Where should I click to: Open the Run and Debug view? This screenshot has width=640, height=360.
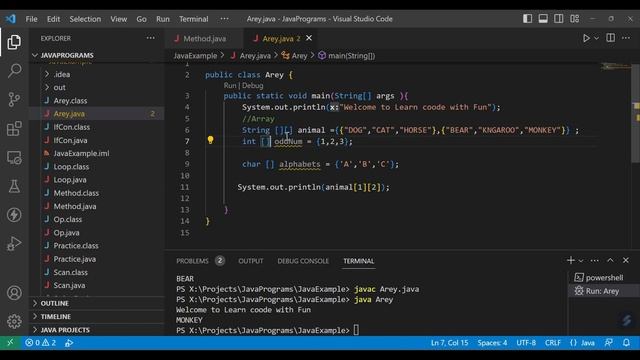coord(14,244)
